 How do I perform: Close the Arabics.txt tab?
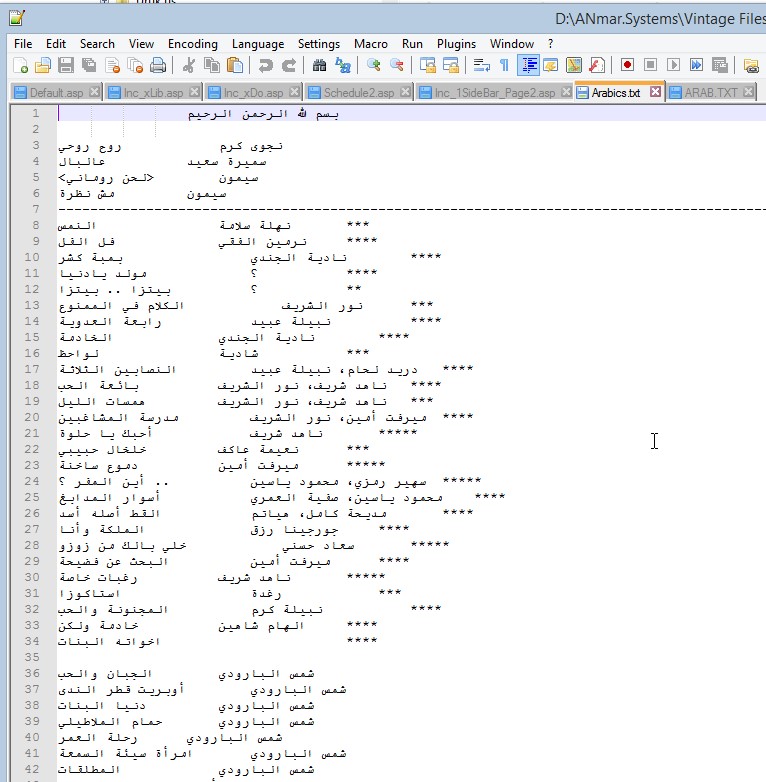coord(655,92)
